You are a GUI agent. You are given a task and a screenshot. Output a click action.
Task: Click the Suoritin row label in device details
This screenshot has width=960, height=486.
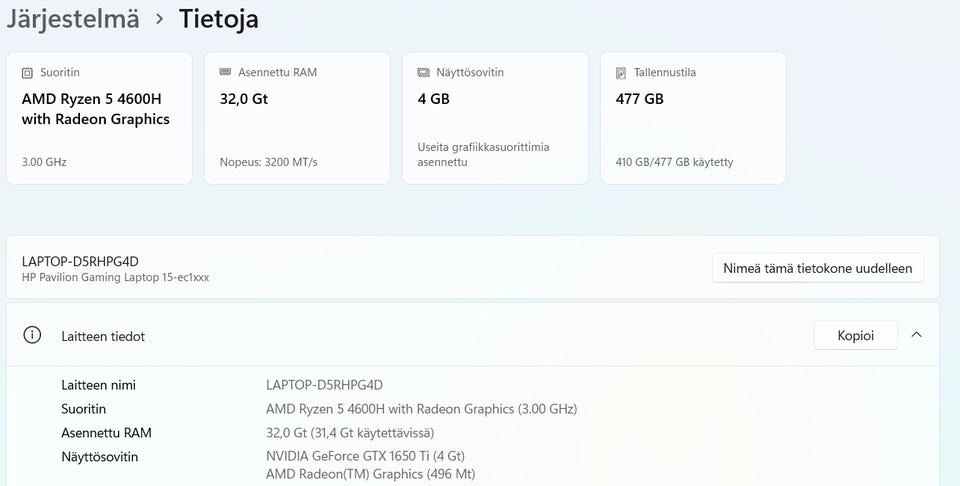[83, 409]
